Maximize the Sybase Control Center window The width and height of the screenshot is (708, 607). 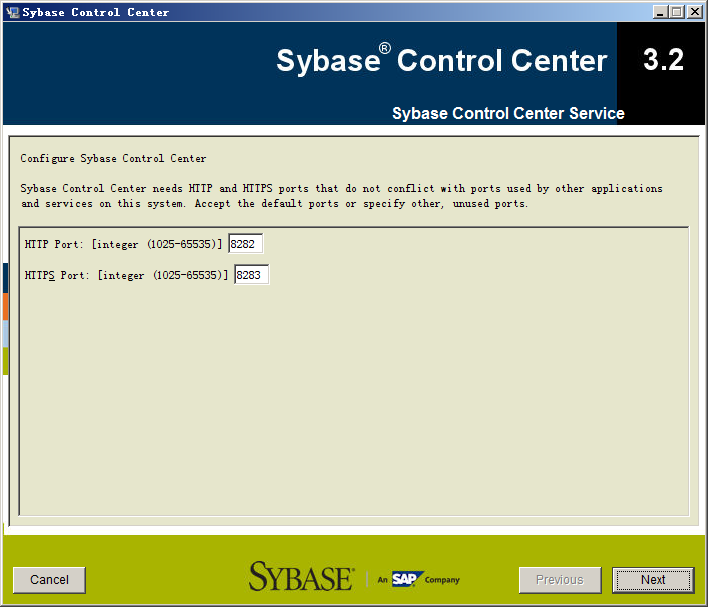pyautogui.click(x=677, y=12)
